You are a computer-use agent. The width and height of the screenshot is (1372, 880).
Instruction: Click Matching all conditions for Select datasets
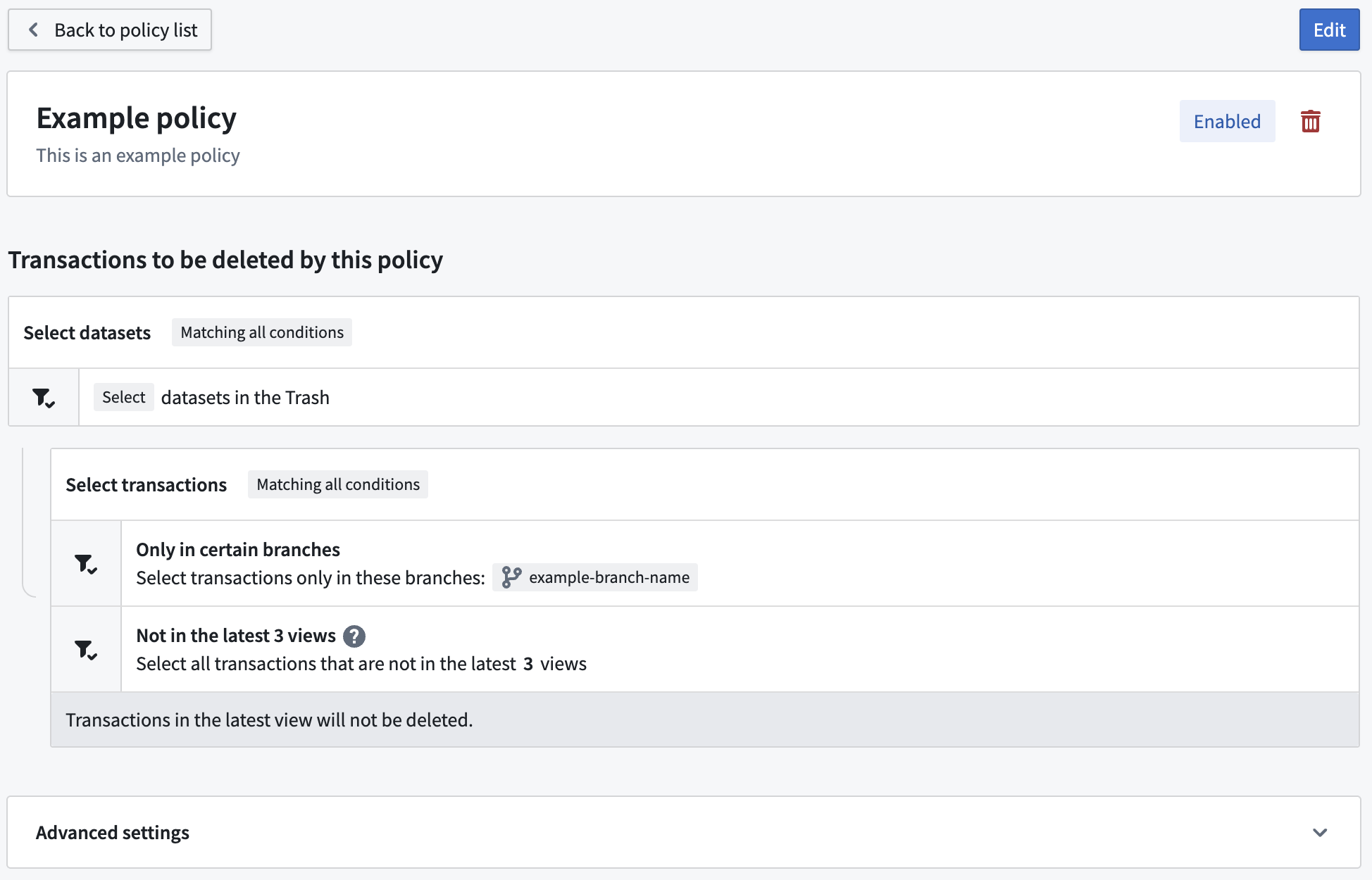[x=262, y=332]
